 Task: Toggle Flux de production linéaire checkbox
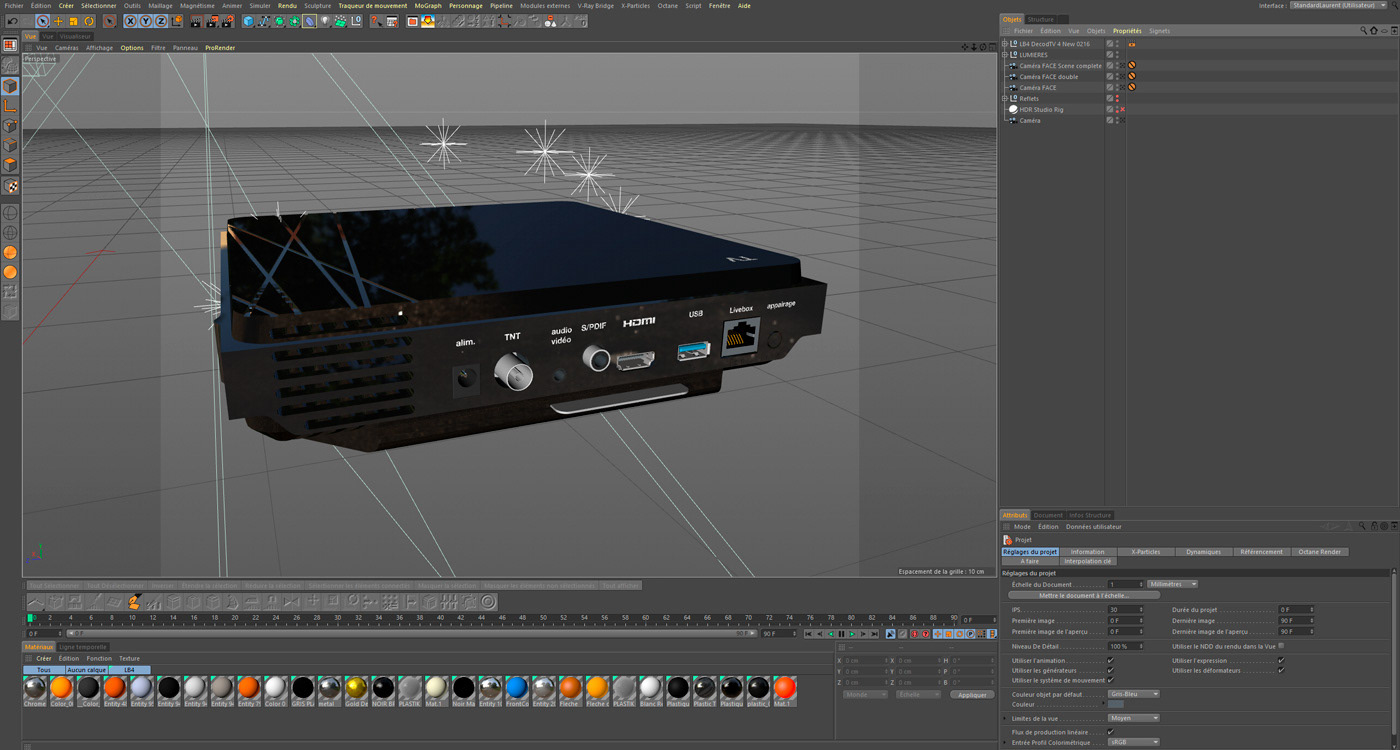click(1111, 732)
